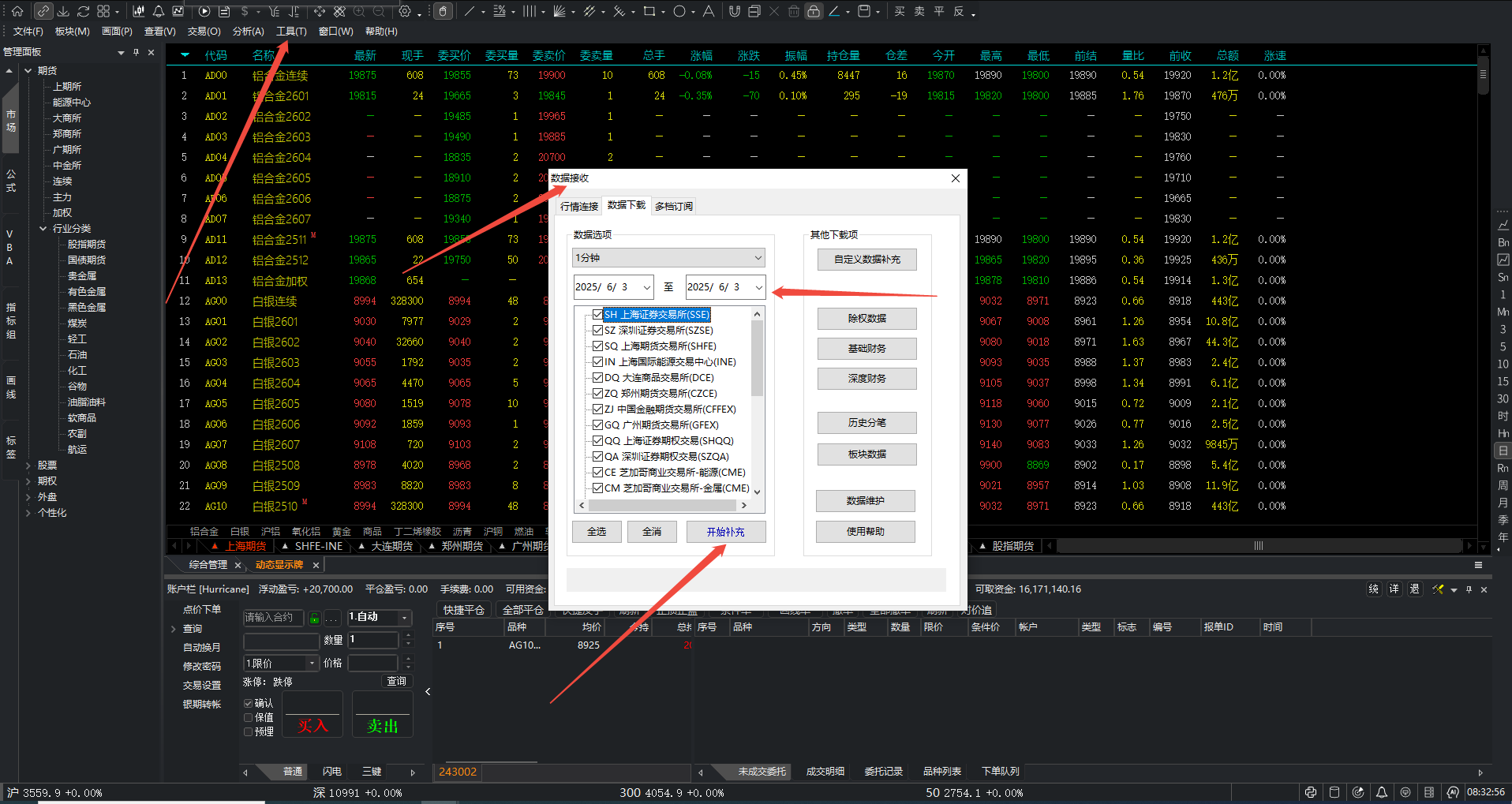Image resolution: width=1512 pixels, height=804 pixels.
Task: Open the candlestick chart icon in the toolbar
Action: pos(139,11)
